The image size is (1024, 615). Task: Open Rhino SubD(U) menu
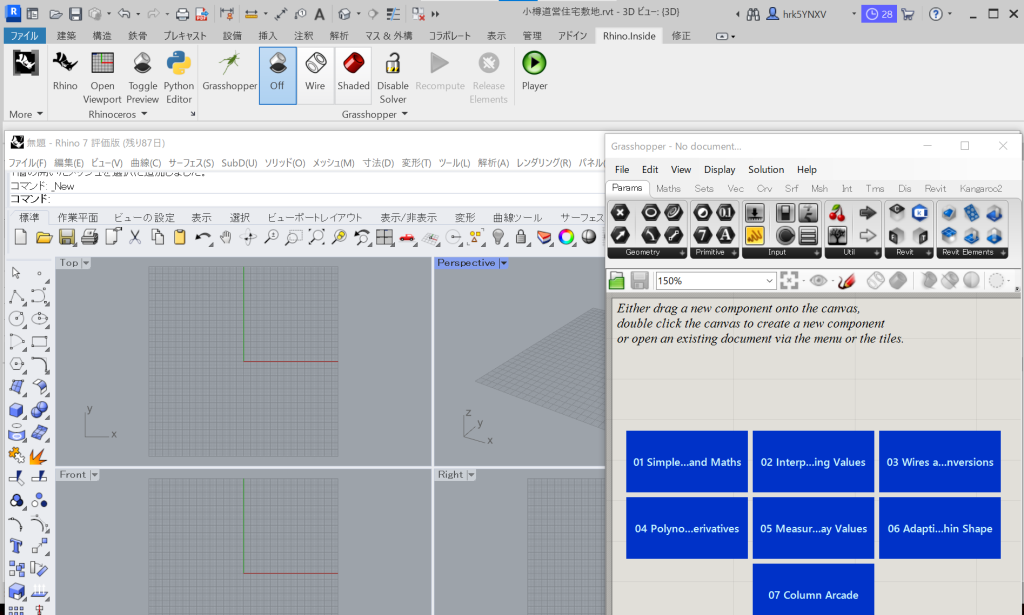(x=239, y=163)
